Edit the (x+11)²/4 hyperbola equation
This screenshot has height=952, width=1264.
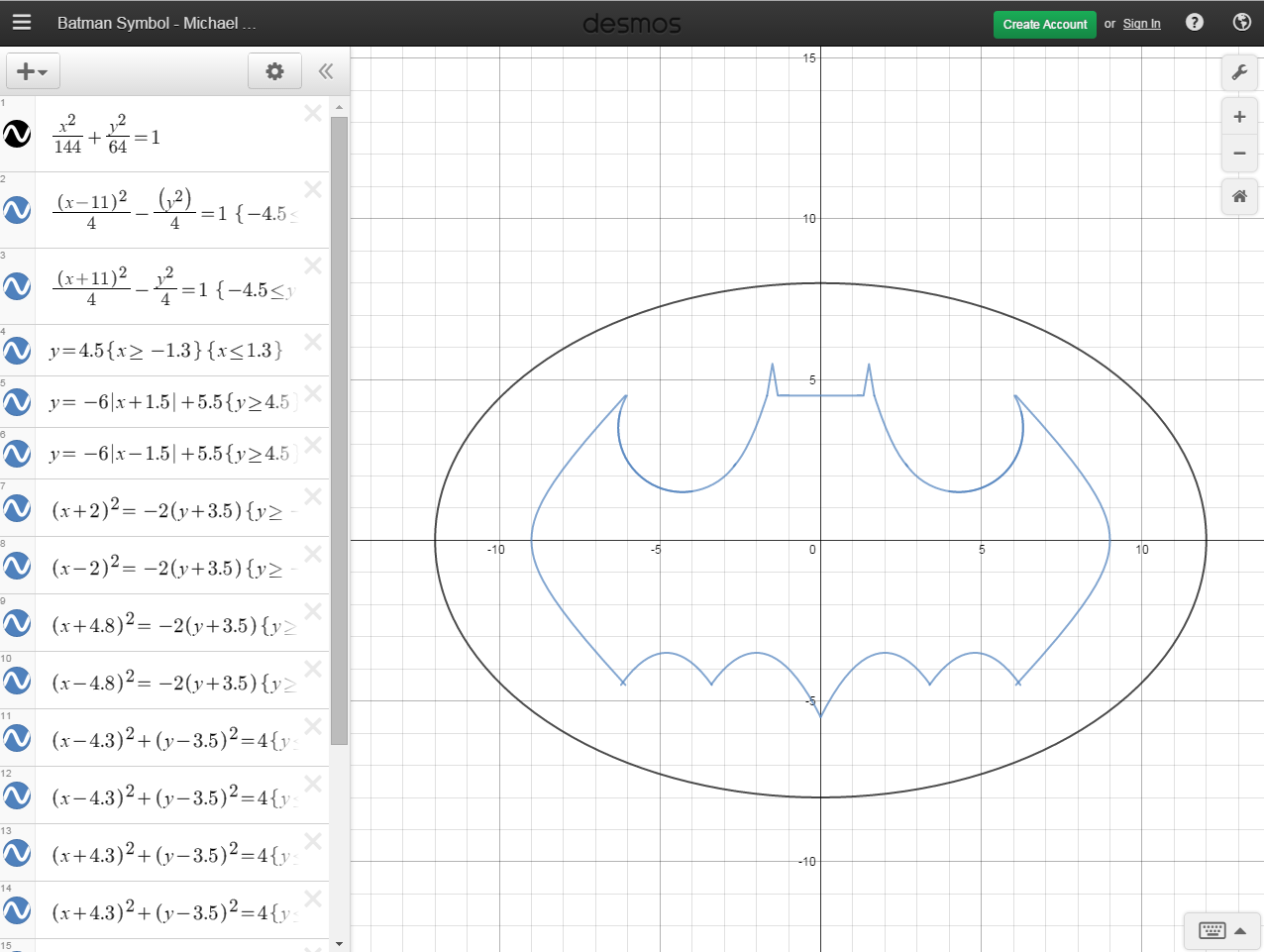click(x=174, y=286)
